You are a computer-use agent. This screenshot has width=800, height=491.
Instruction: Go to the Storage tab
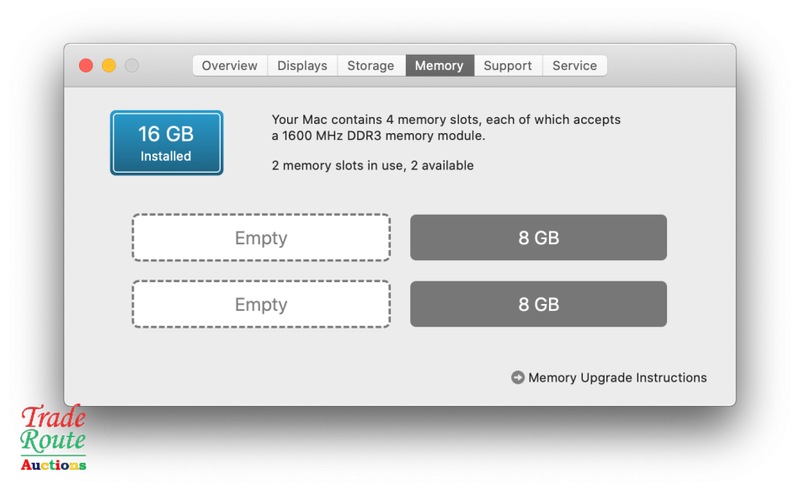371,65
